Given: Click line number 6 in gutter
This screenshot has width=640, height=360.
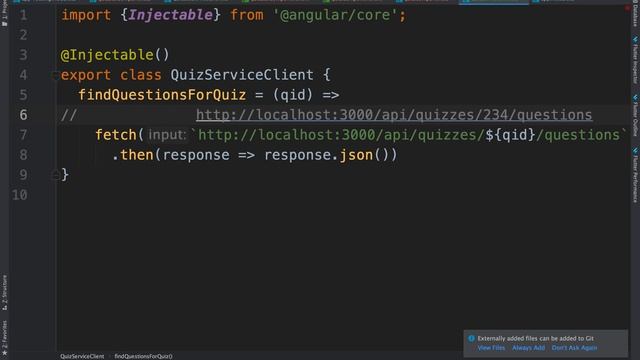Looking at the screenshot, I should (x=23, y=115).
